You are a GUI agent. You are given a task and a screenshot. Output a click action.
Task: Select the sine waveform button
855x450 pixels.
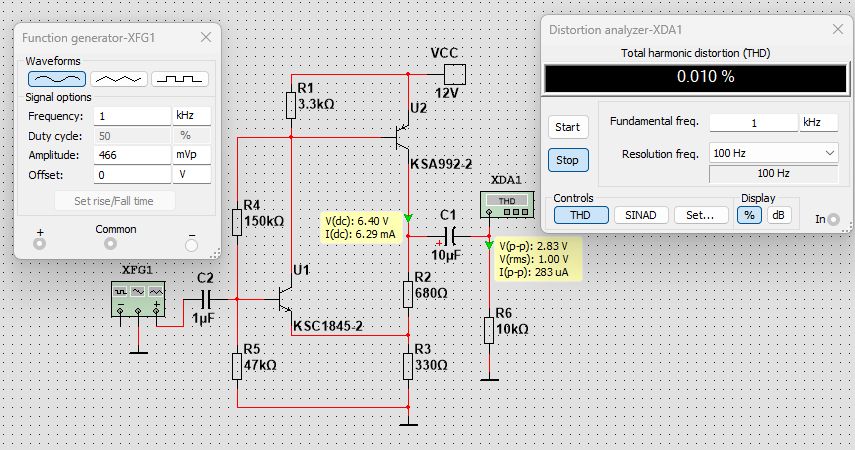[57, 79]
